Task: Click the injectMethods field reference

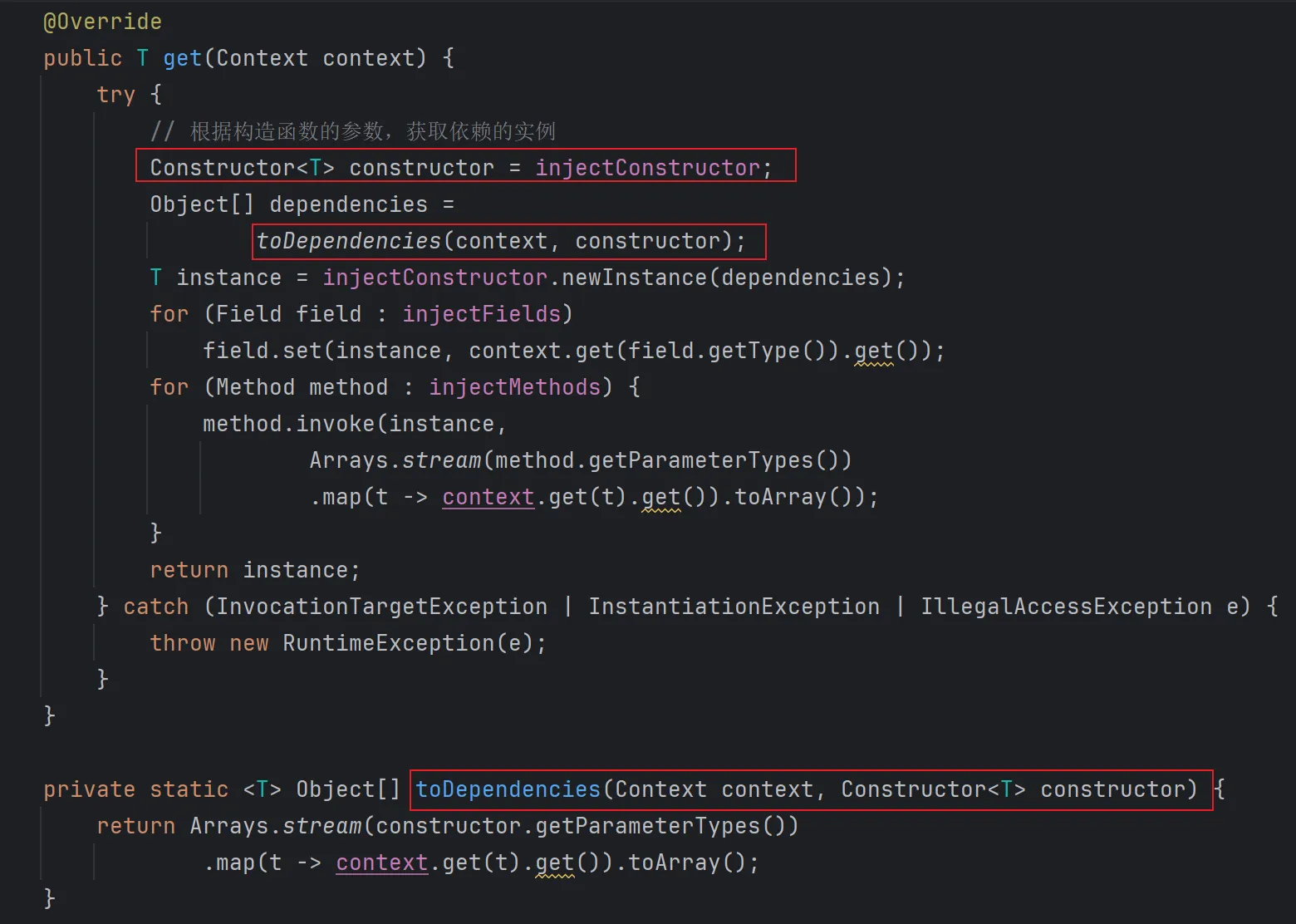Action: pos(515,387)
